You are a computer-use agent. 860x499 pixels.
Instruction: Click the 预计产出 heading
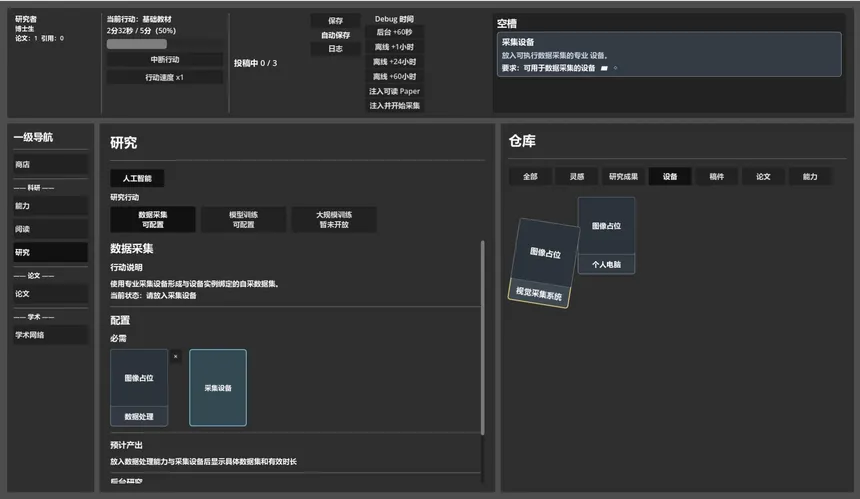[126, 445]
